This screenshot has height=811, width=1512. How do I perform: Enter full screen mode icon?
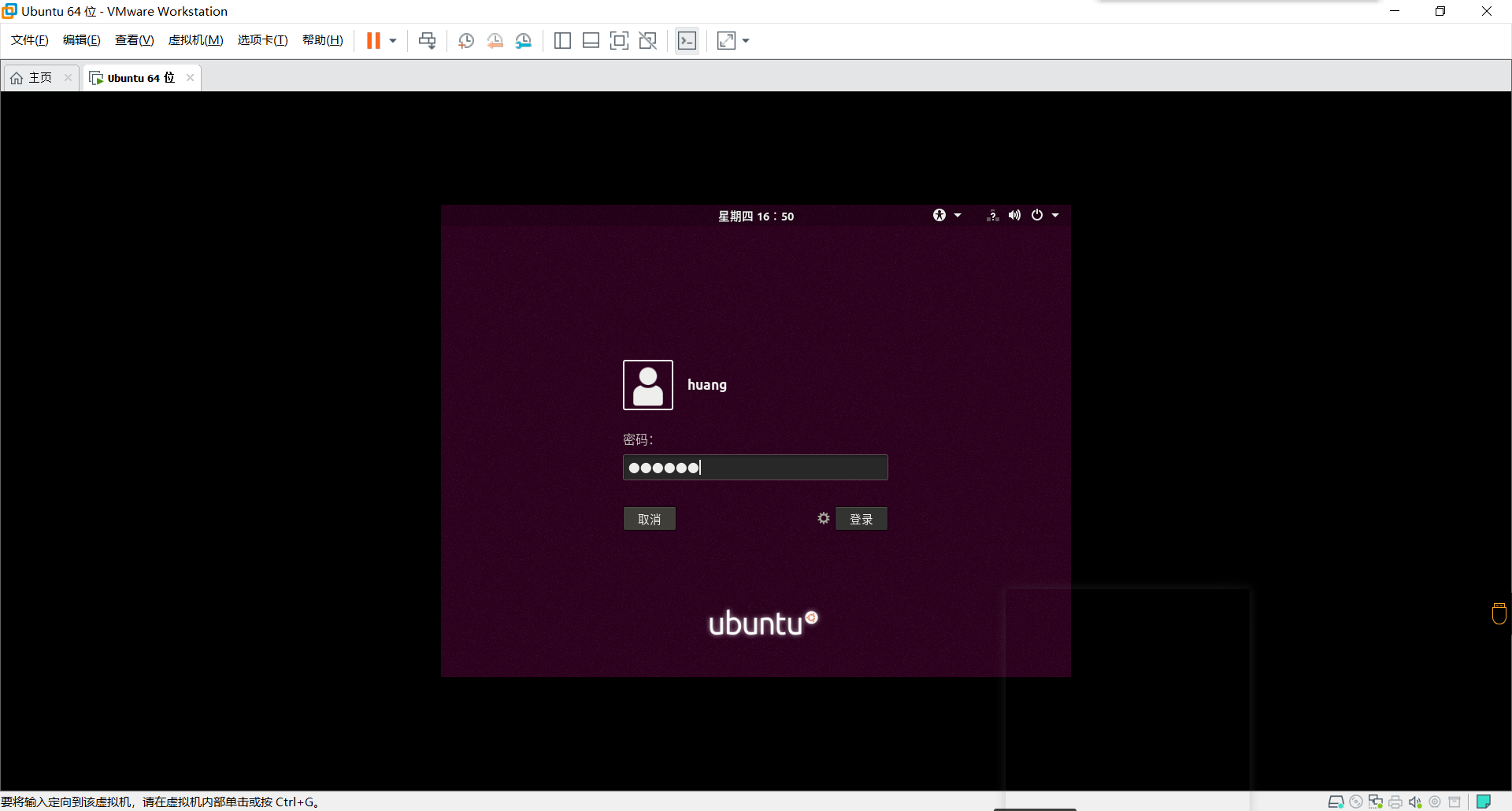pyautogui.click(x=620, y=41)
